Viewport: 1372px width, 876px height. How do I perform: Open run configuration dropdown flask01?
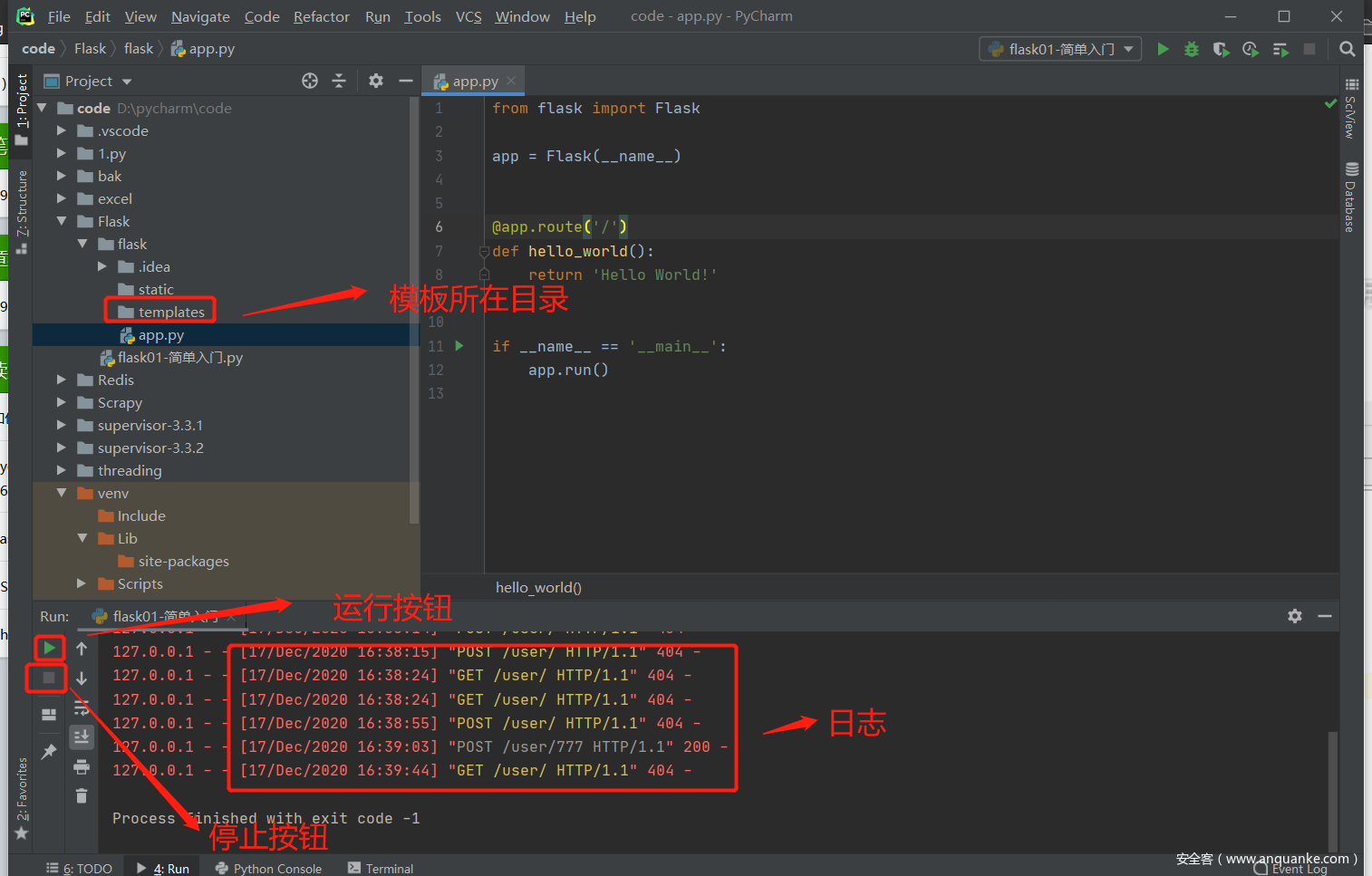(x=1060, y=49)
